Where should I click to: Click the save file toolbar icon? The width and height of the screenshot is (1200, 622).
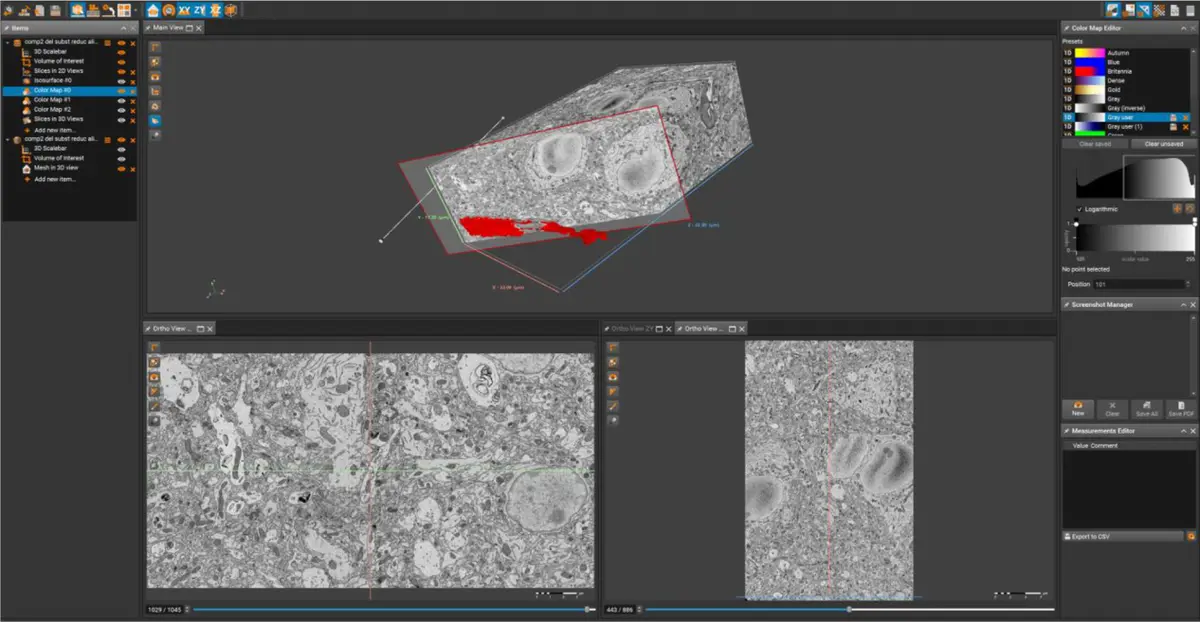(55, 10)
